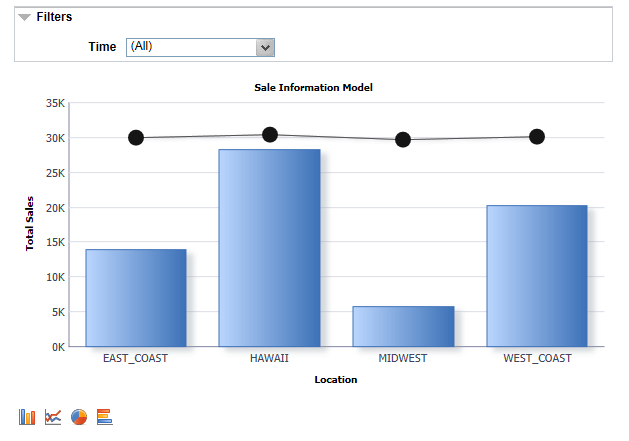Click the Total Sales axis title
This screenshot has height=441, width=629.
click(x=29, y=224)
